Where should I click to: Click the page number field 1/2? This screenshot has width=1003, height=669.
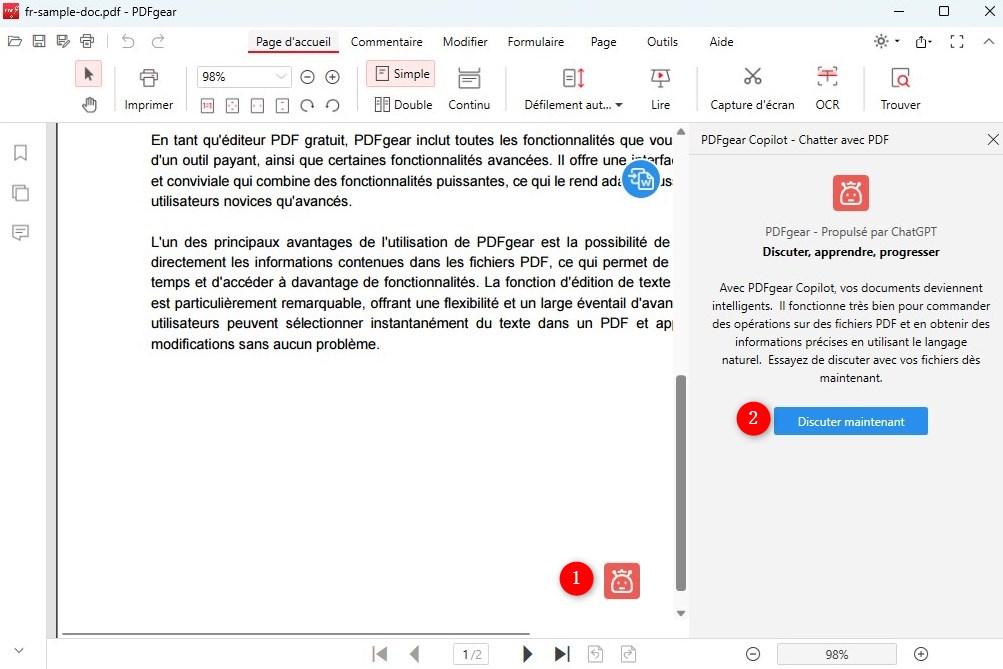click(471, 654)
